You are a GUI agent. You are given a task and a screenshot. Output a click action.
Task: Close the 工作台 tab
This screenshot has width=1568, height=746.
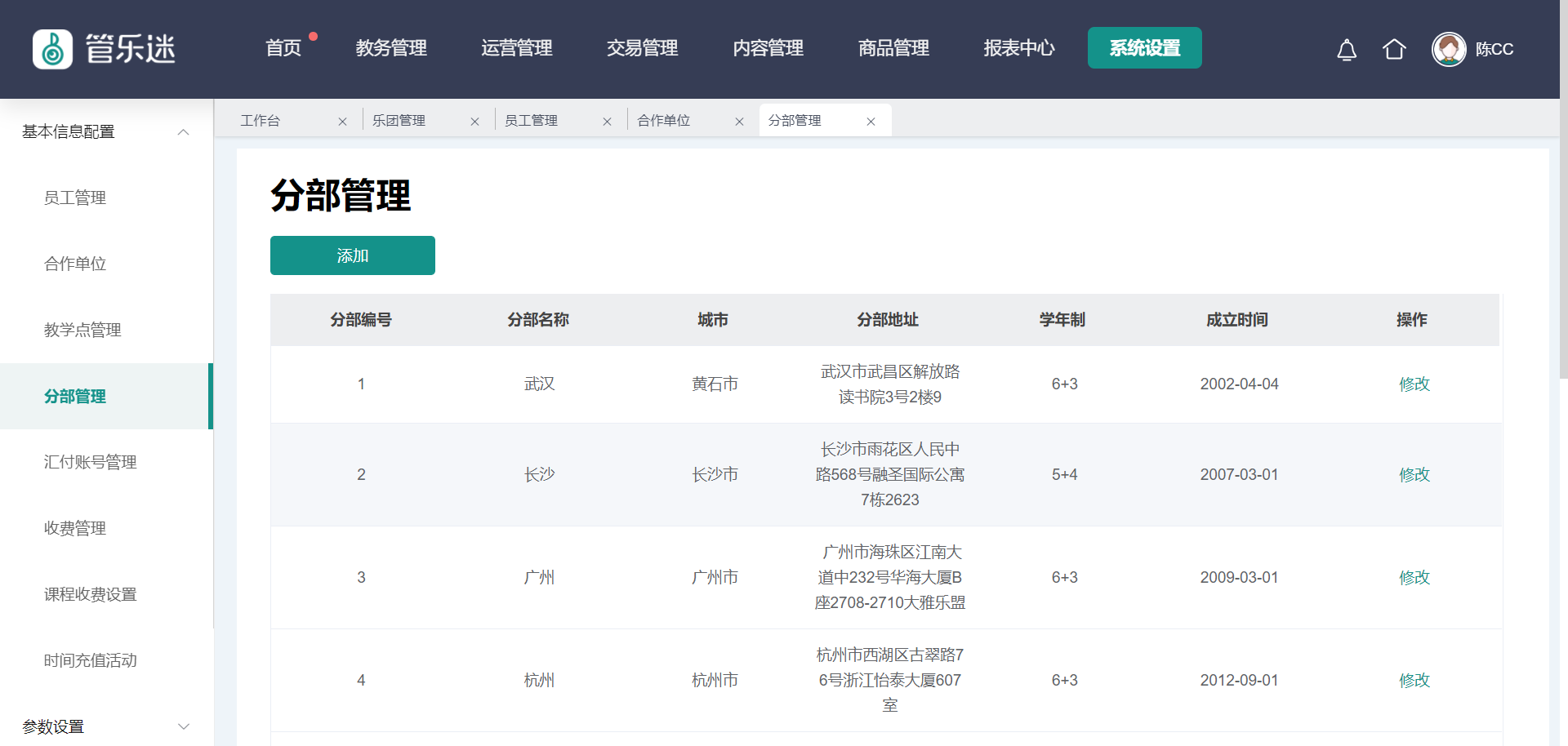point(342,122)
